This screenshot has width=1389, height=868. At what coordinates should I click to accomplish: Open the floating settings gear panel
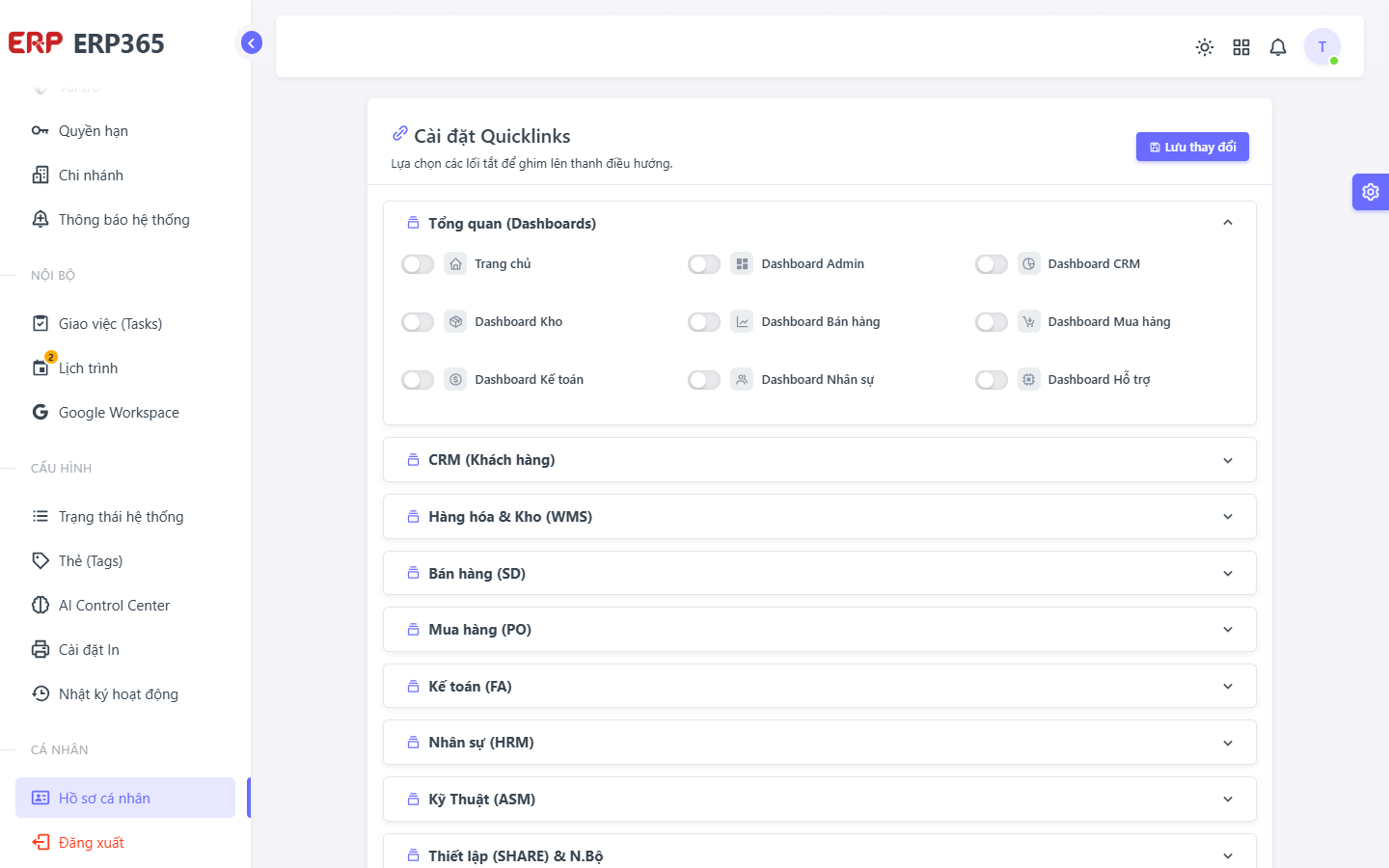point(1371,192)
